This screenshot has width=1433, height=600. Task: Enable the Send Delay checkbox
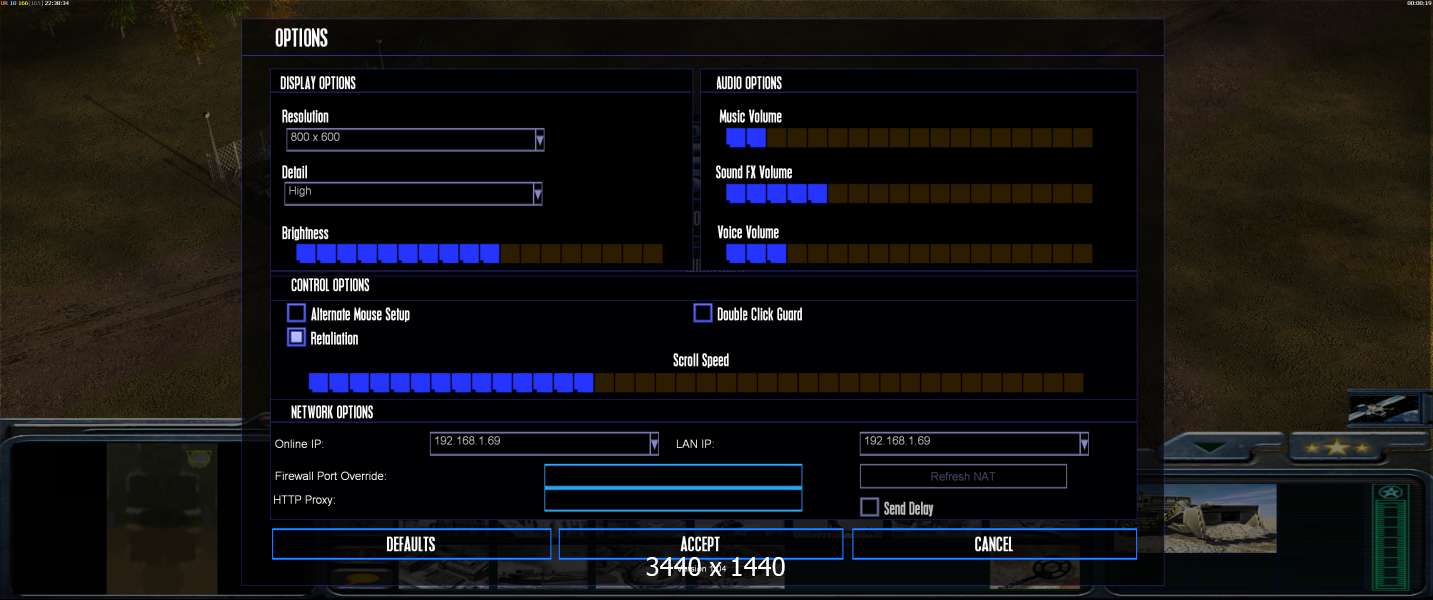point(869,507)
